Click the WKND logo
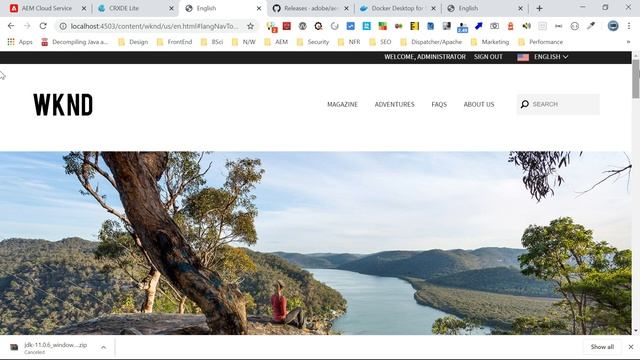The height and width of the screenshot is (360, 640). [63, 105]
